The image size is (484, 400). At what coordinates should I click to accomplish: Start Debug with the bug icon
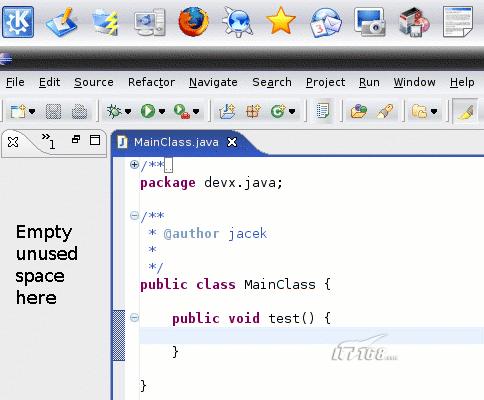(114, 111)
